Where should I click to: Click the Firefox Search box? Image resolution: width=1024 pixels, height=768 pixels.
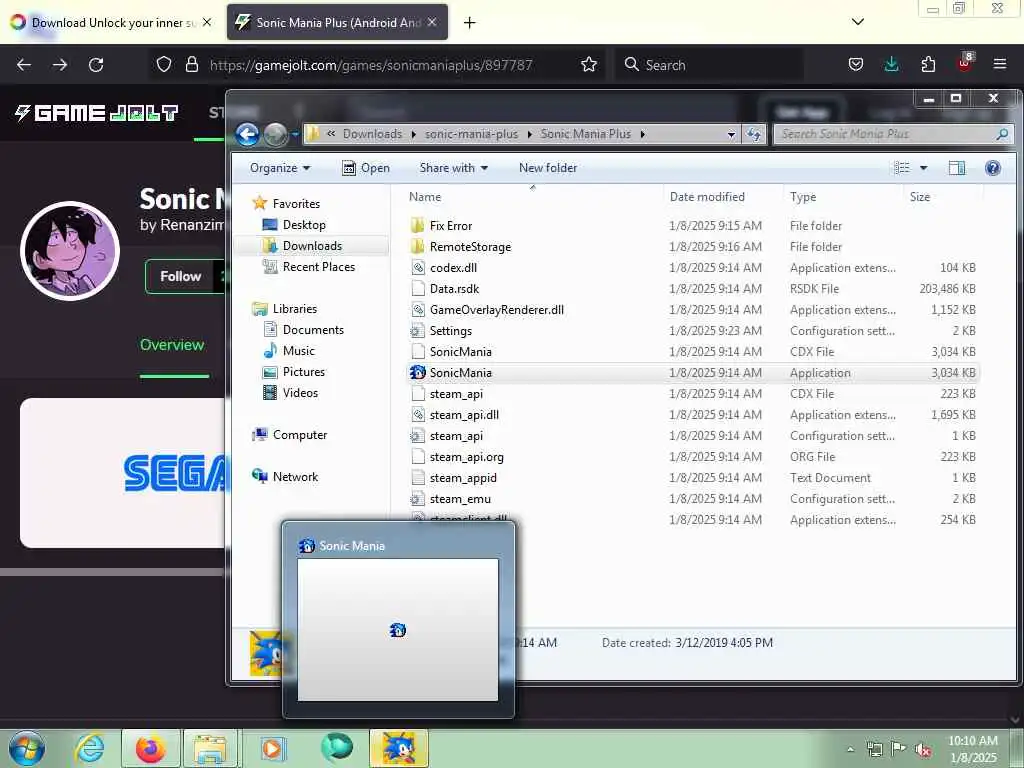coord(709,65)
